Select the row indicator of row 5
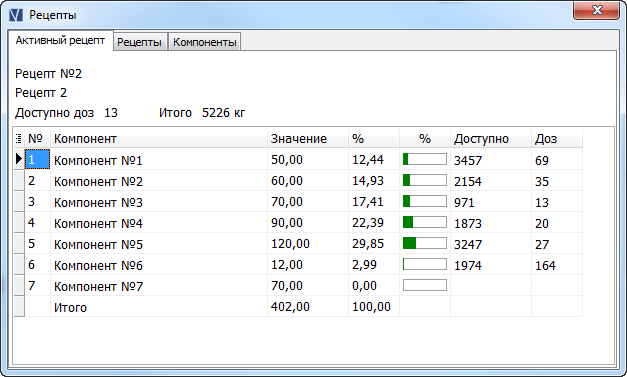Screen dimensions: 627x377 pos(19,243)
